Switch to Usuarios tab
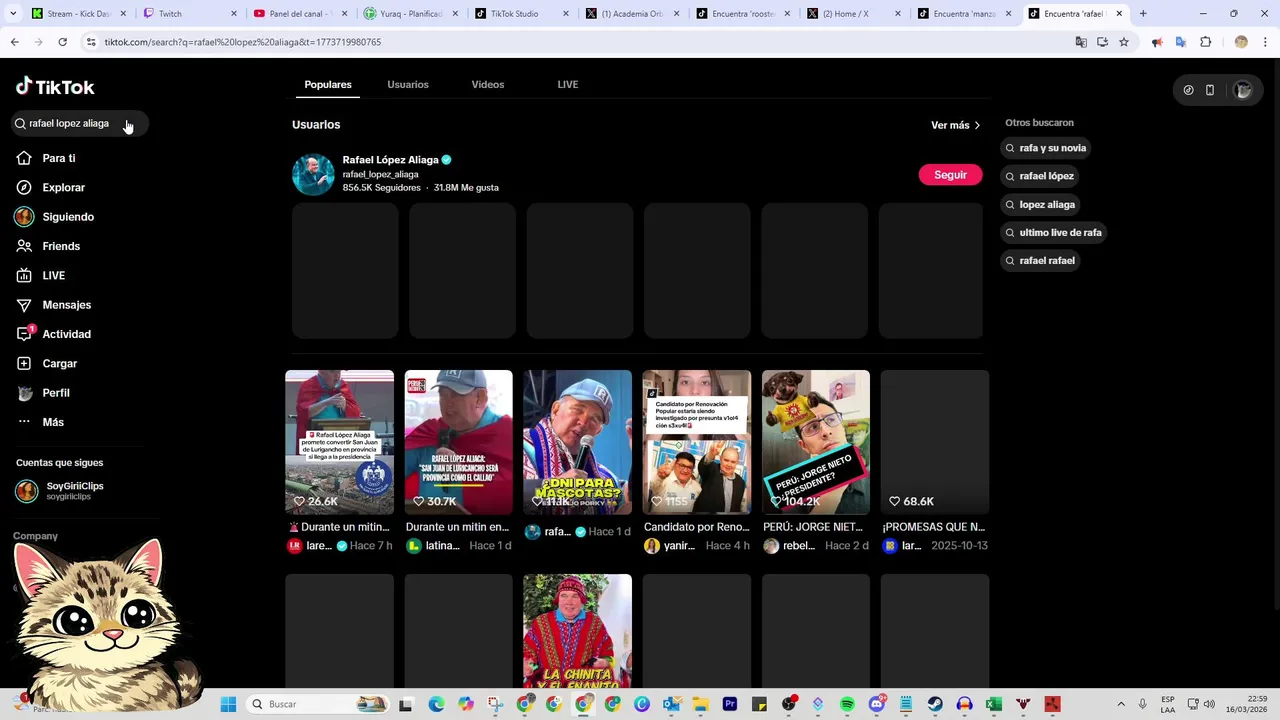Image resolution: width=1280 pixels, height=720 pixels. [408, 85]
